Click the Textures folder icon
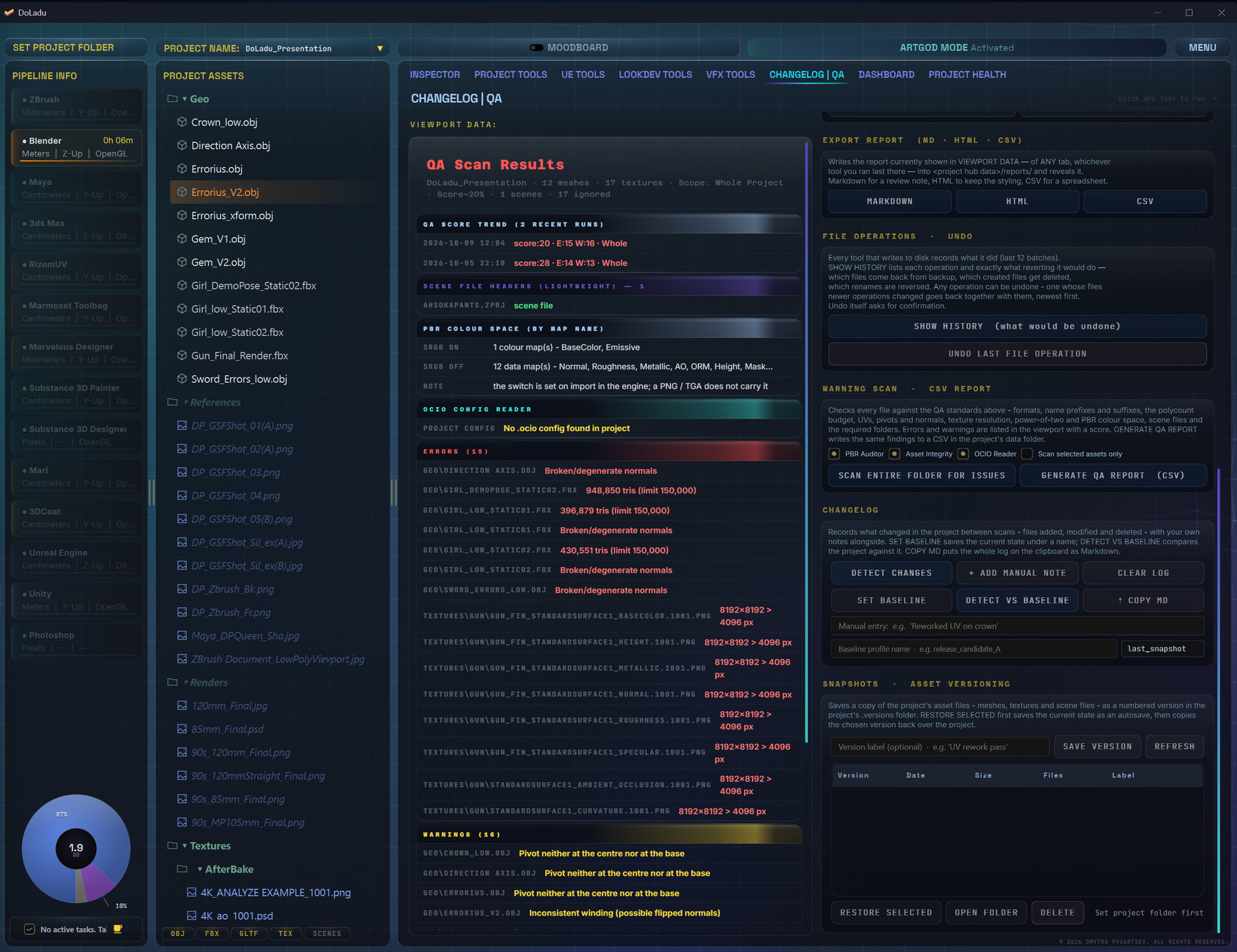 (172, 846)
